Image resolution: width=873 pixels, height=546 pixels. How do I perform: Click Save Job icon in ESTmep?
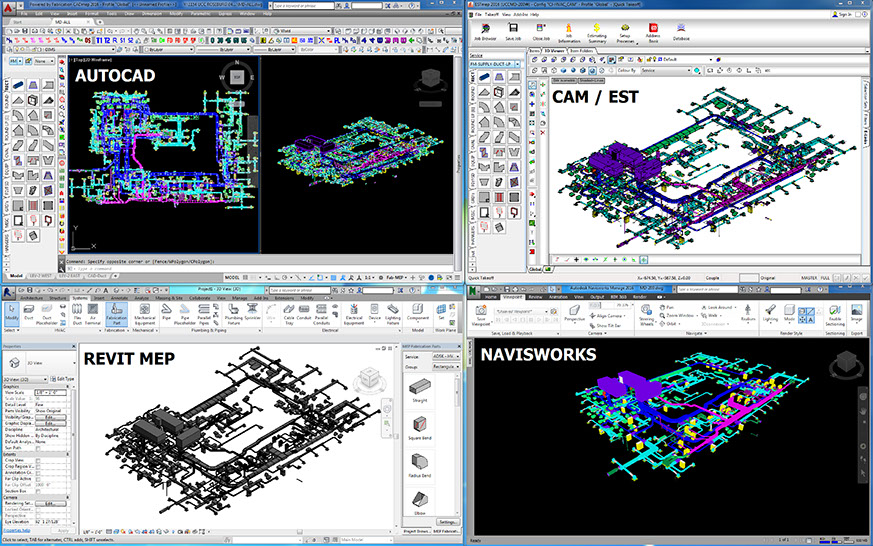point(513,32)
